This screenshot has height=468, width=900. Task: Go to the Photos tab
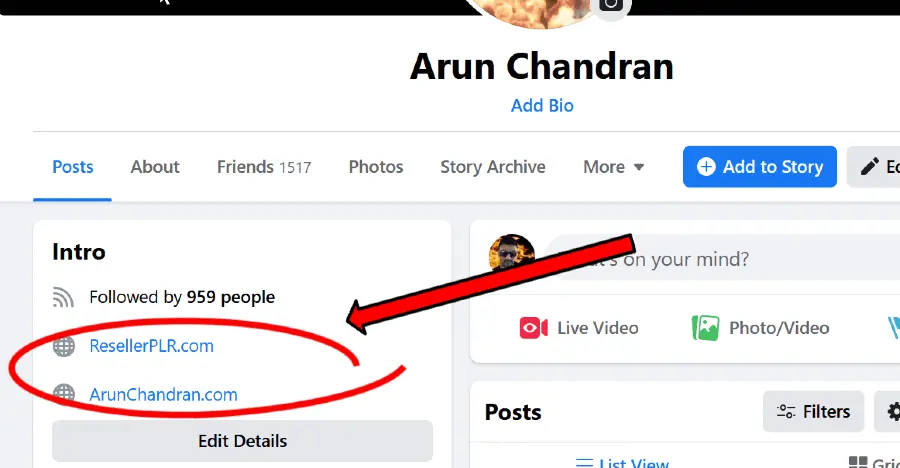pyautogui.click(x=376, y=167)
